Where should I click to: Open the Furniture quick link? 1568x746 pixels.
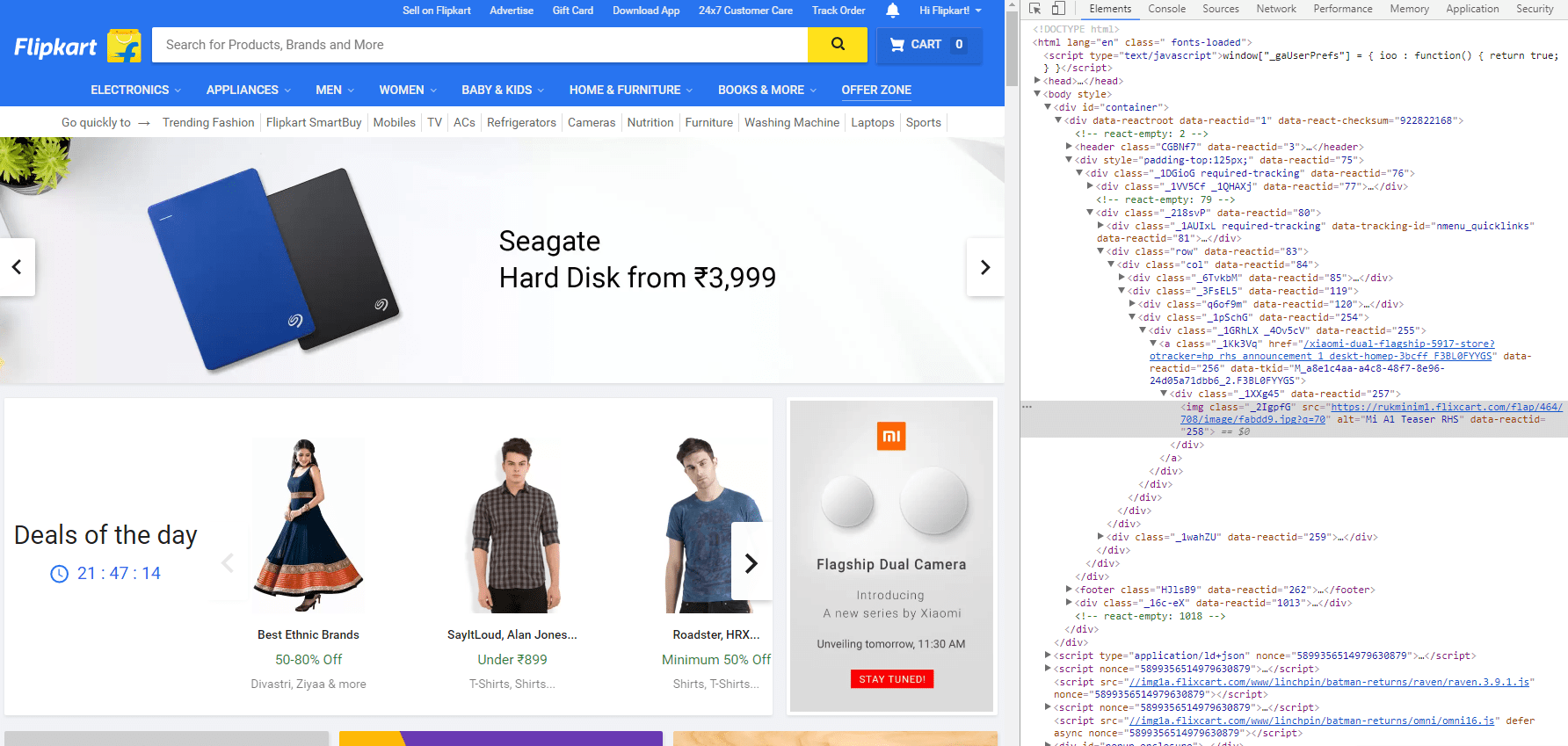tap(708, 122)
